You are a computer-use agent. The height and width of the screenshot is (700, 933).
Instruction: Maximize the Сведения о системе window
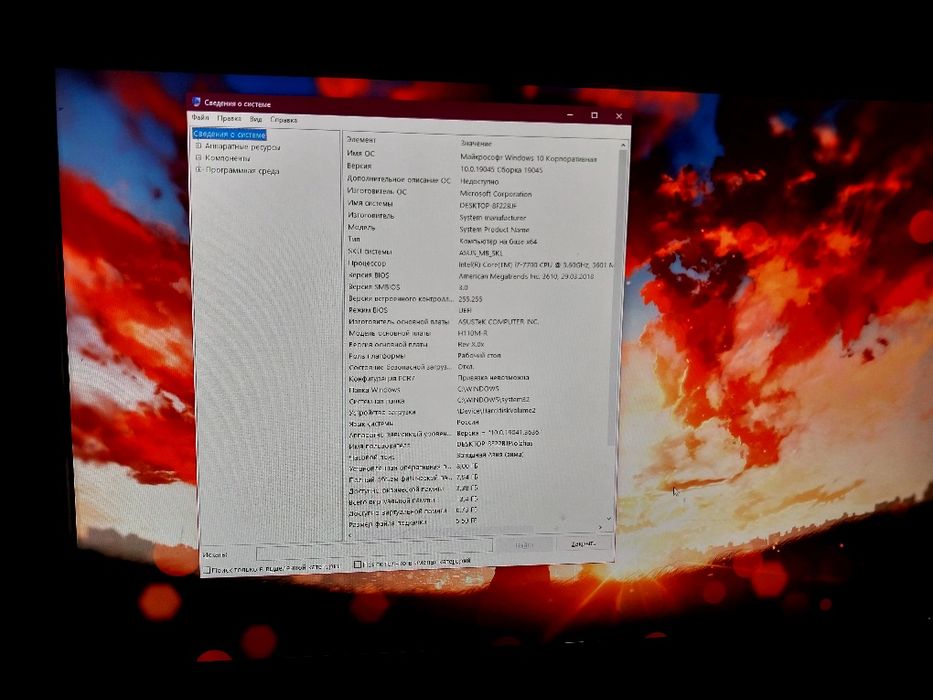point(594,115)
